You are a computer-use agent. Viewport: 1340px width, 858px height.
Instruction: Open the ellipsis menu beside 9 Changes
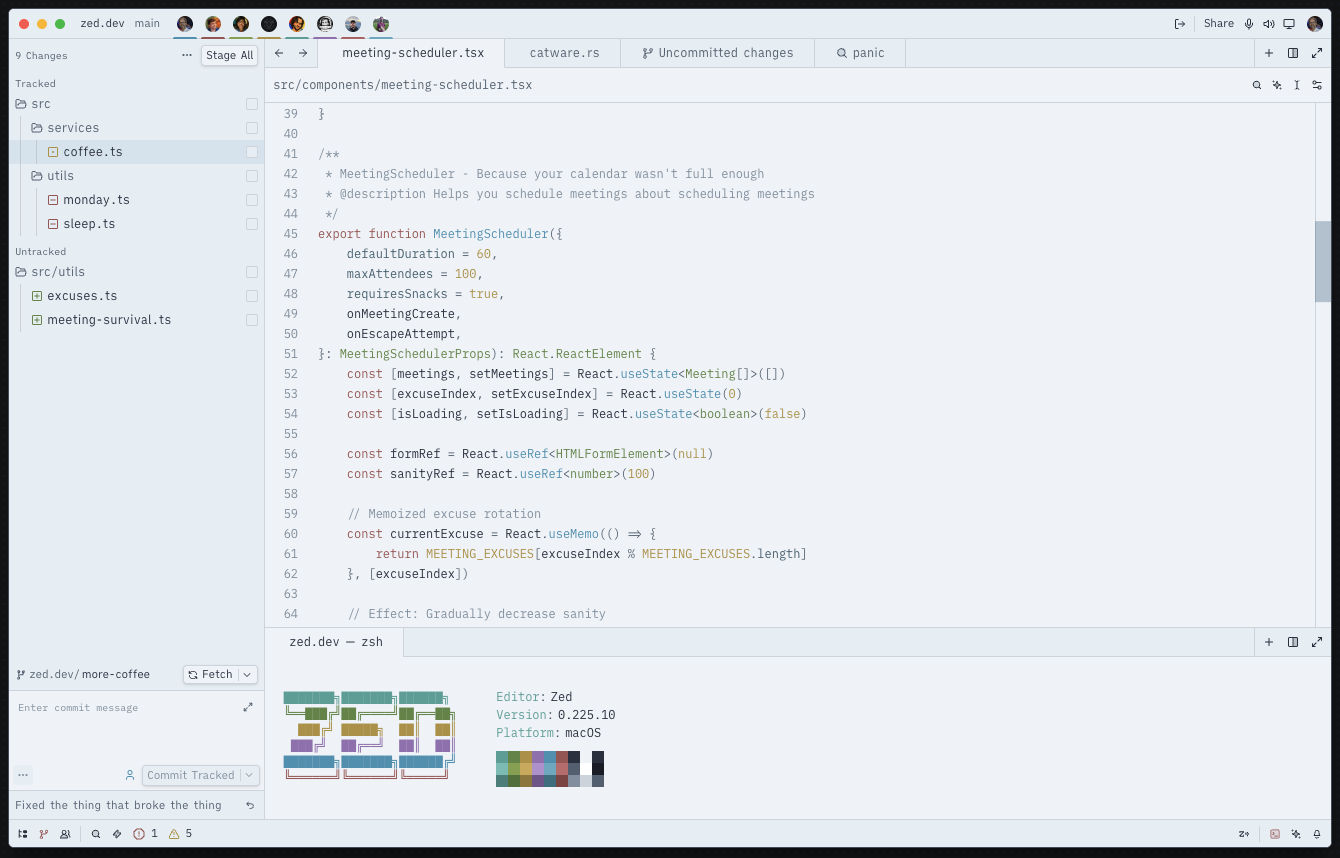[187, 56]
